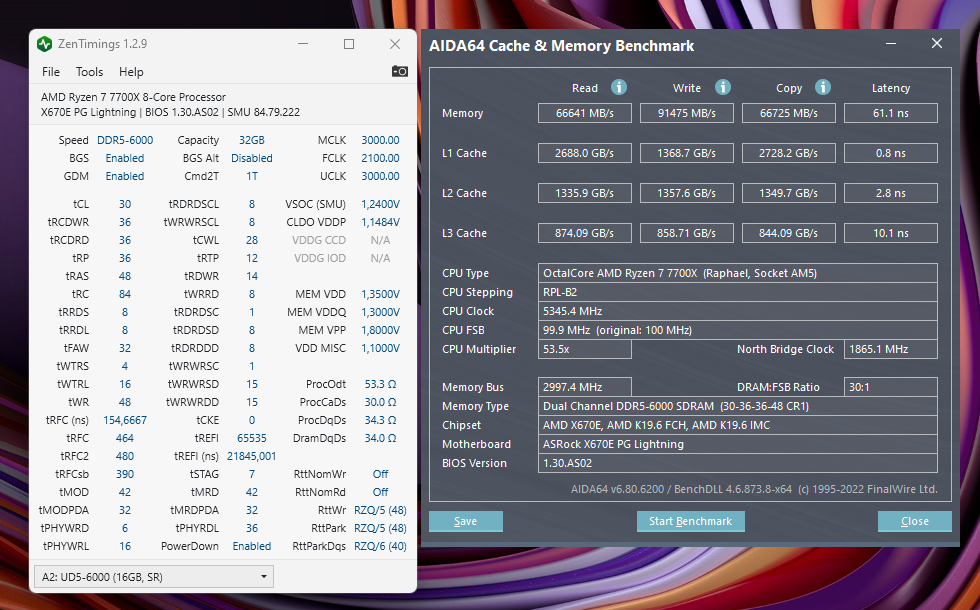The image size is (980, 610).
Task: Click the Memory Type Dual Channel DDR5-6000 field
Action: point(738,406)
